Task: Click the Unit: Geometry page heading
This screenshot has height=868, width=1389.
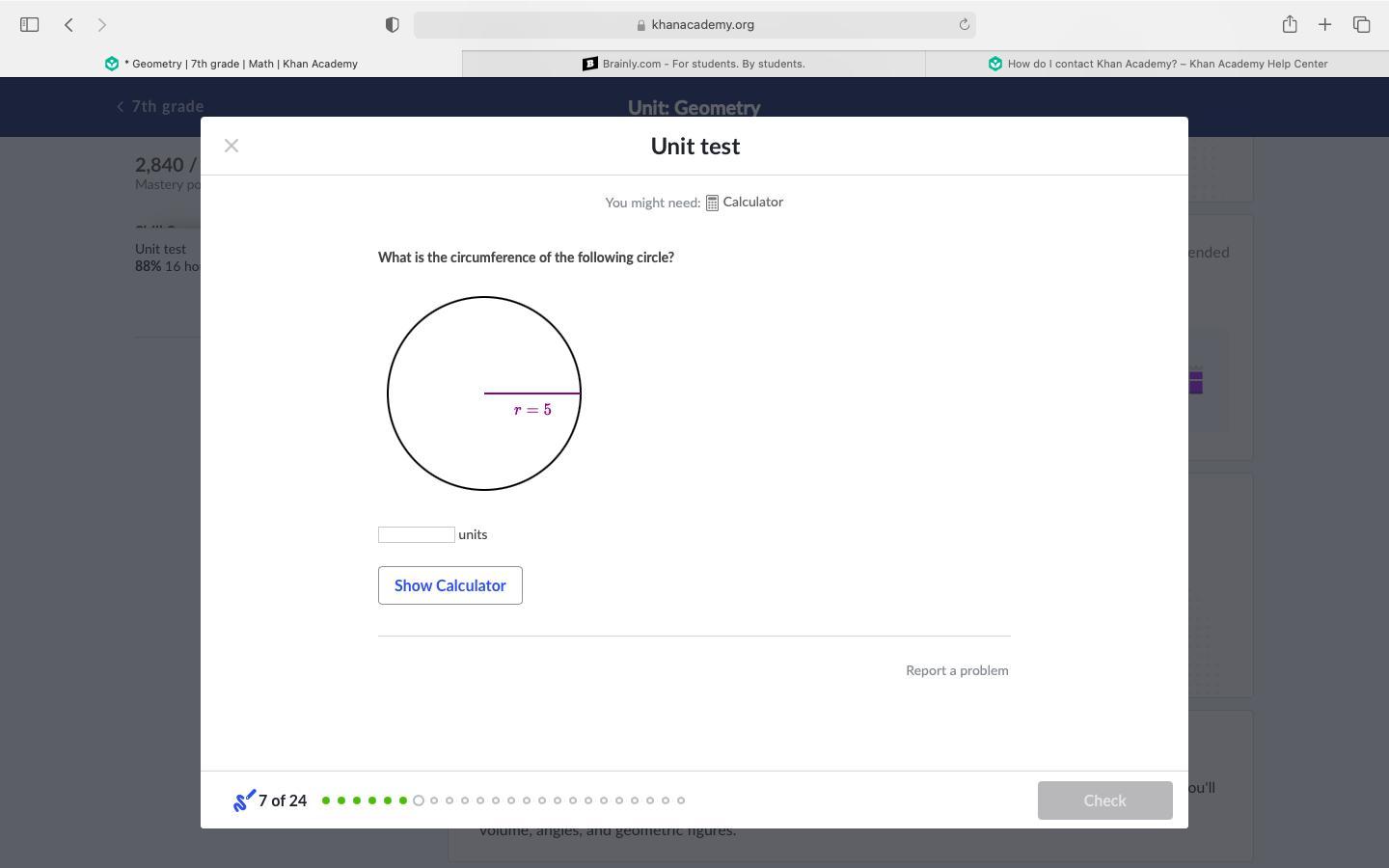Action: pyautogui.click(x=694, y=107)
